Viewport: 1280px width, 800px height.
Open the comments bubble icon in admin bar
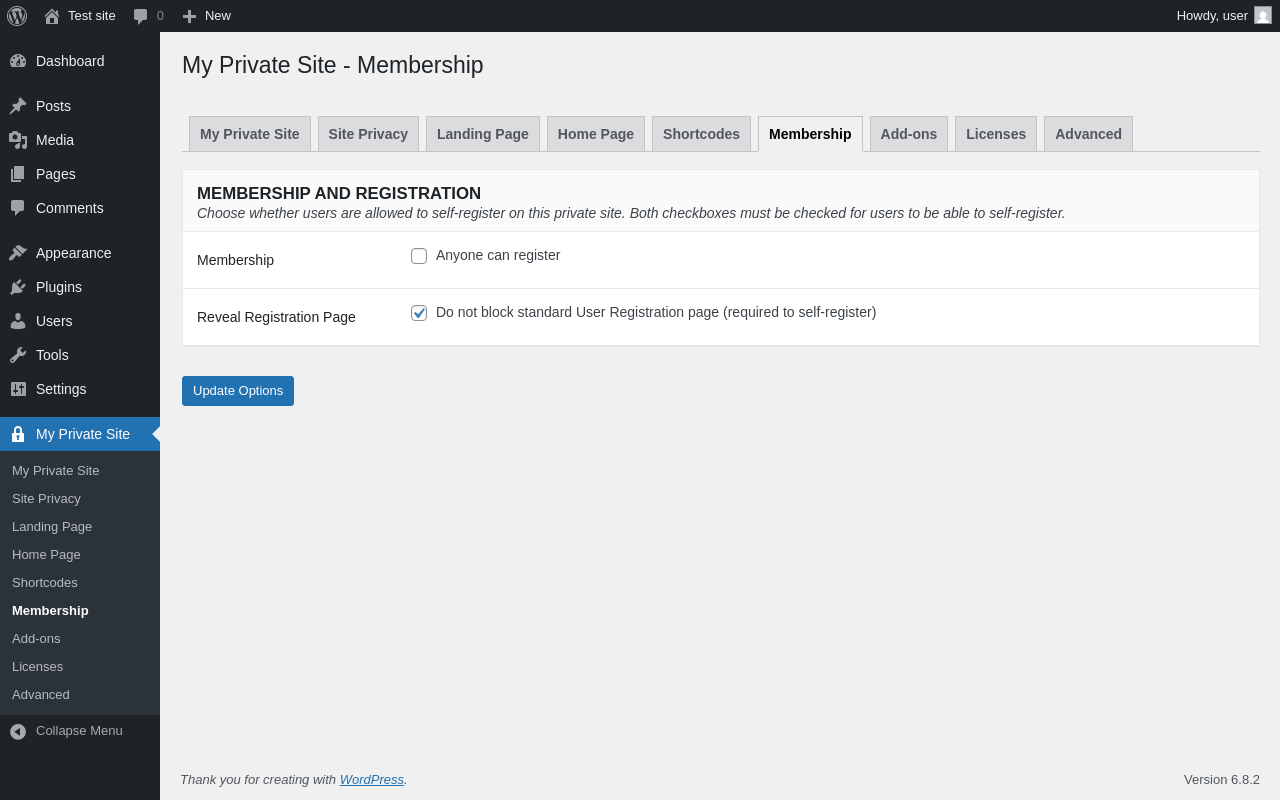(x=140, y=16)
